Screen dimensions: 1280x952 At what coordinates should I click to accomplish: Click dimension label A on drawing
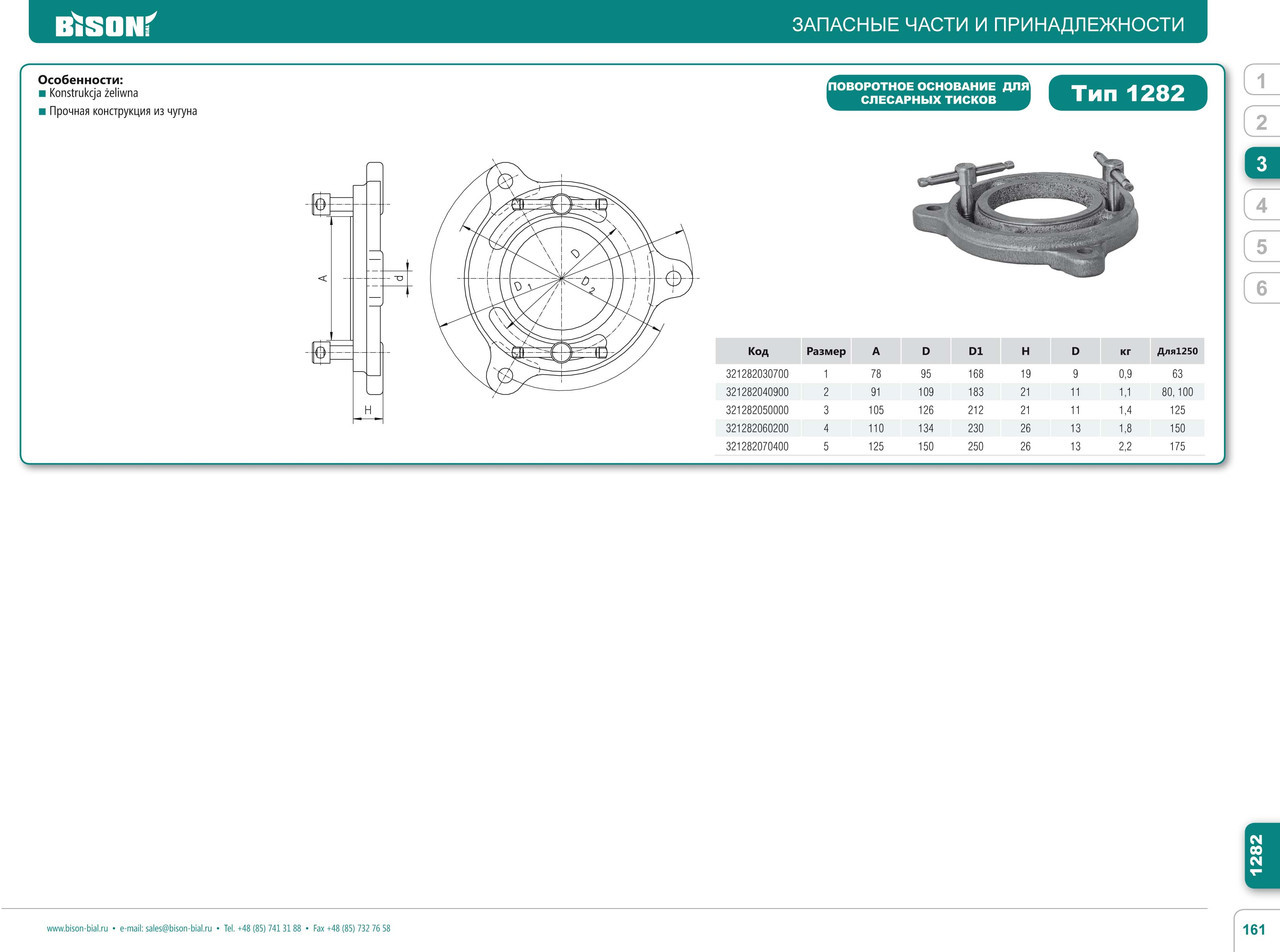tap(324, 277)
